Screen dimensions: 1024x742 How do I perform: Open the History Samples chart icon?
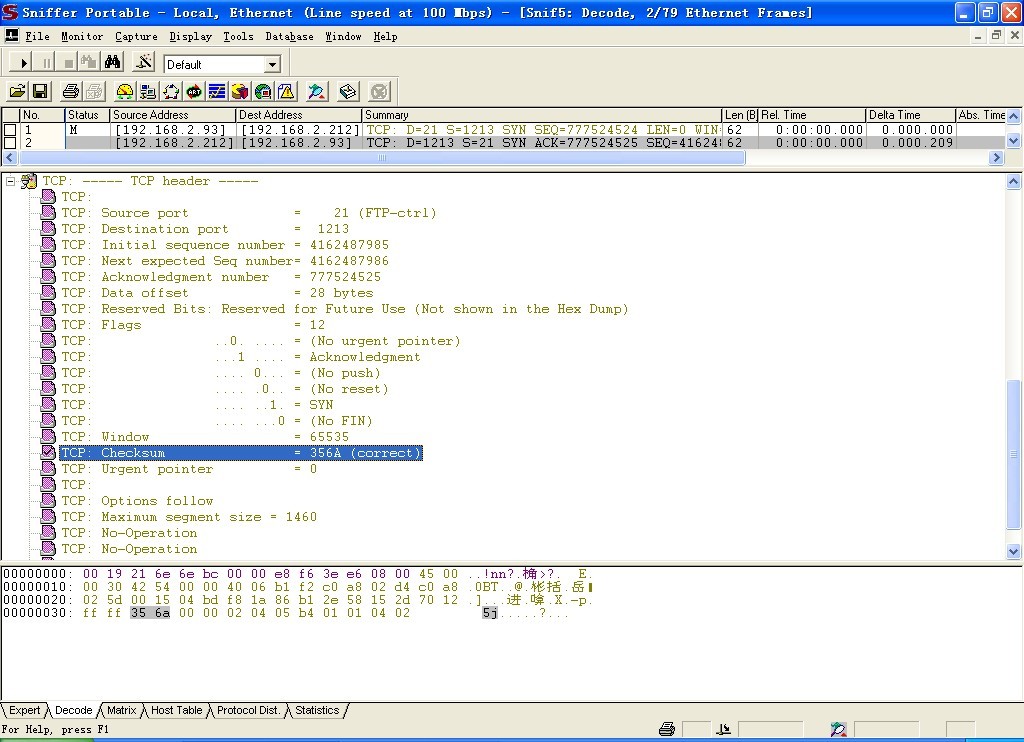217,91
